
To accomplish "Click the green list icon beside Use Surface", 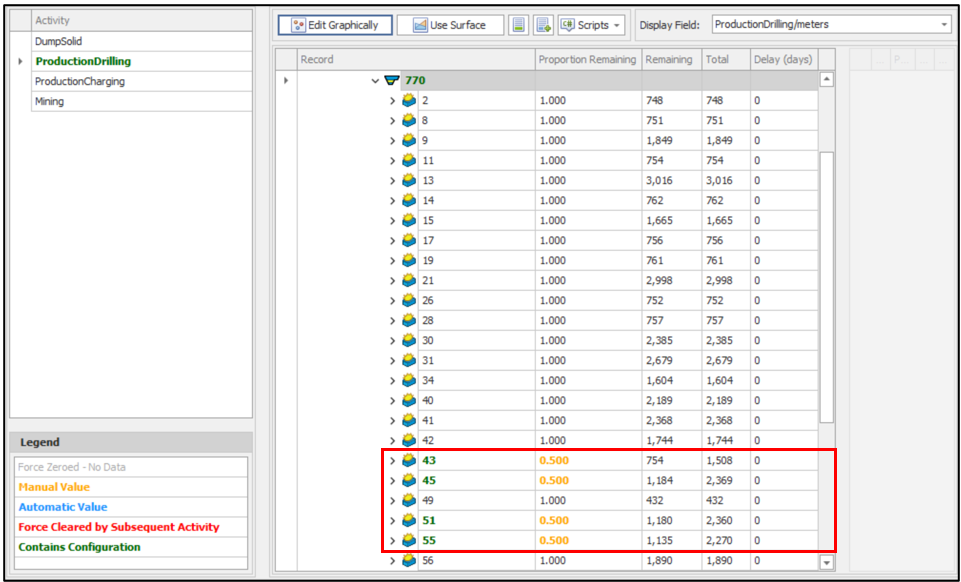I will click(518, 25).
